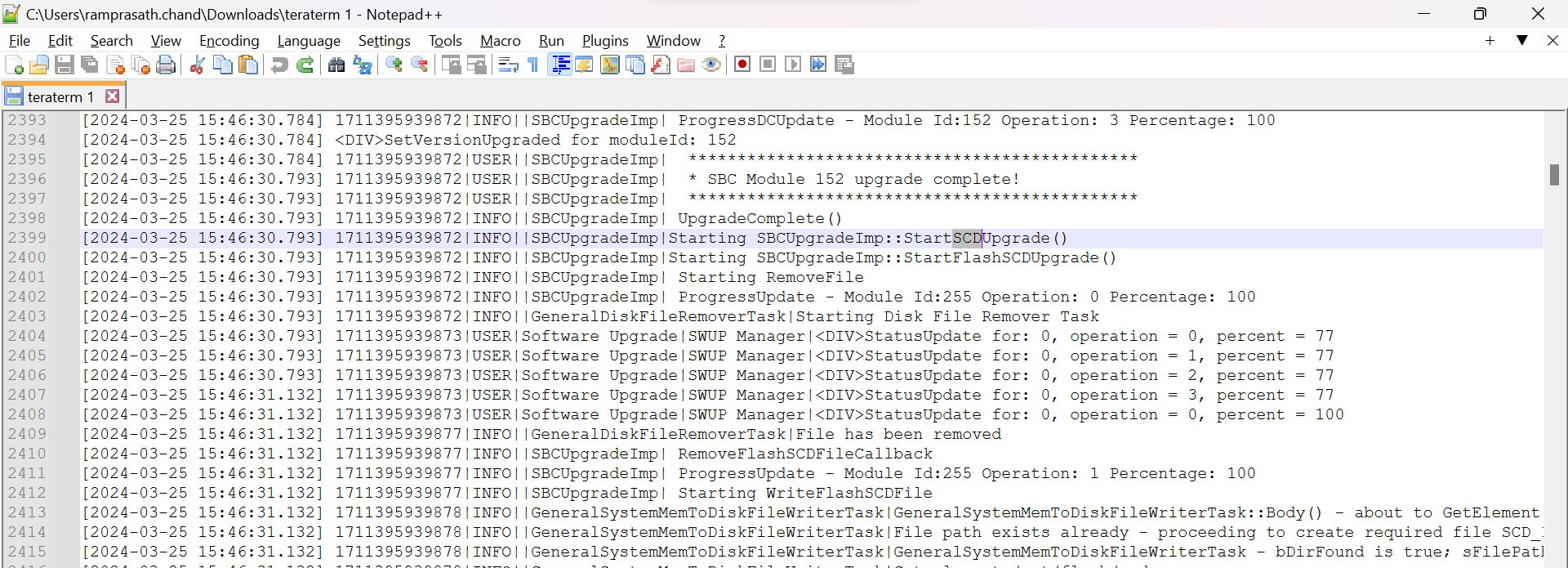The width and height of the screenshot is (1568, 568).
Task: Click the Cut scissors icon
Action: [197, 65]
